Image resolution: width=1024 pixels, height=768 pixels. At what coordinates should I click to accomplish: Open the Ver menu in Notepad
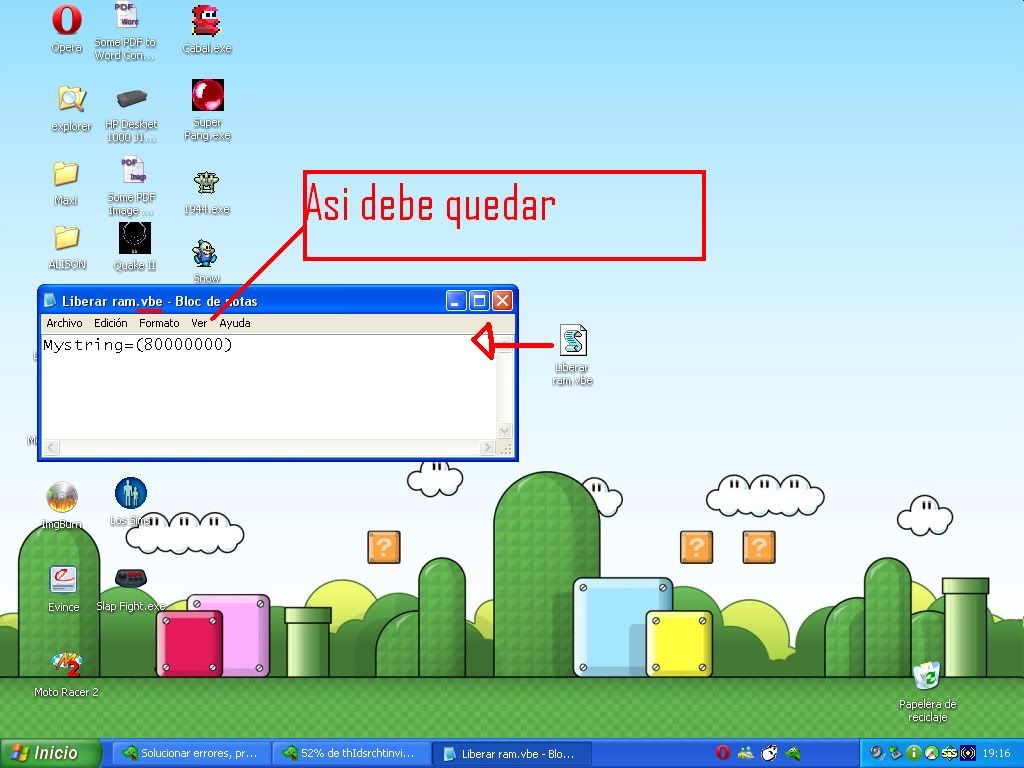(x=199, y=323)
